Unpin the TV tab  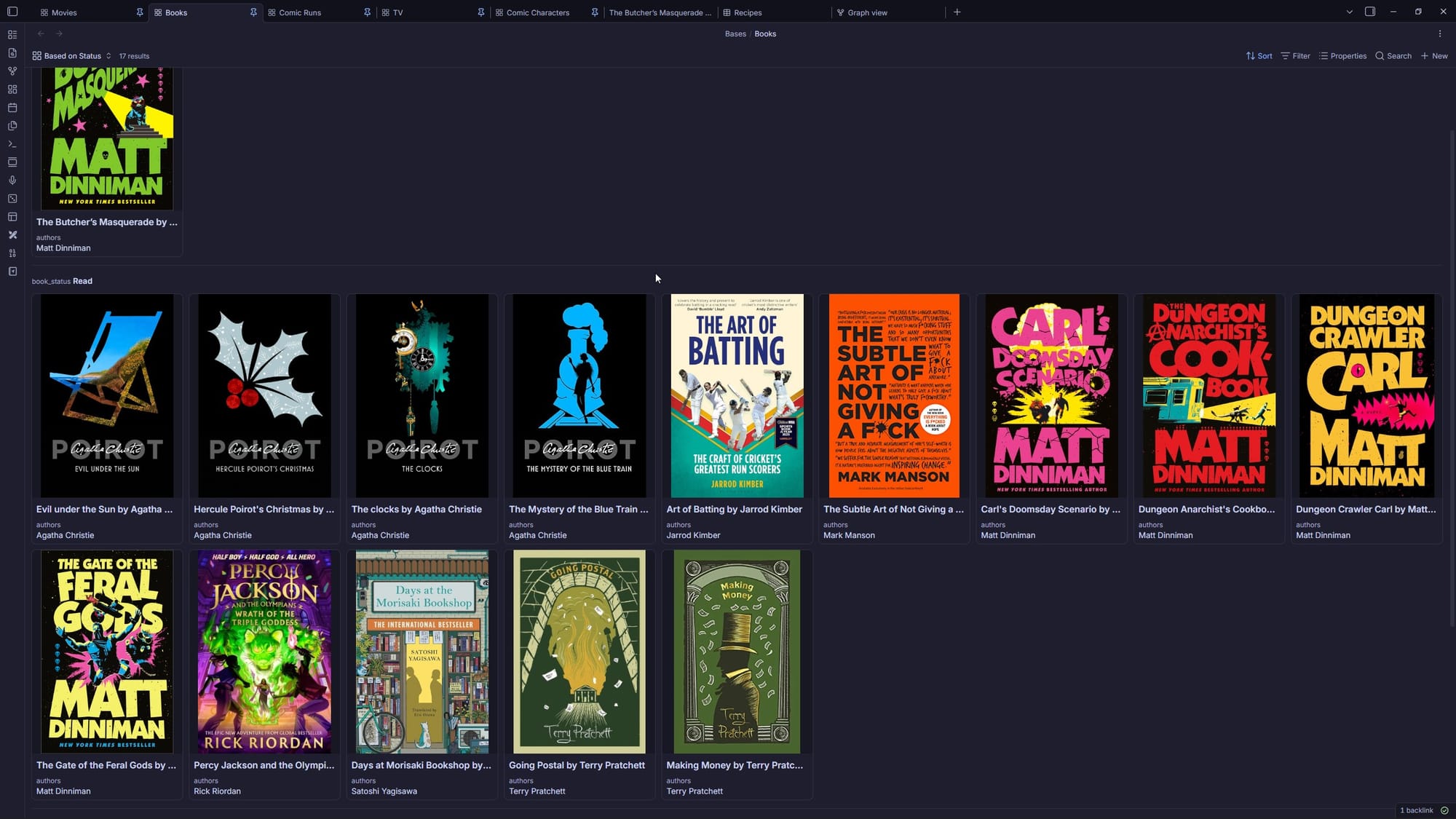coord(481,12)
